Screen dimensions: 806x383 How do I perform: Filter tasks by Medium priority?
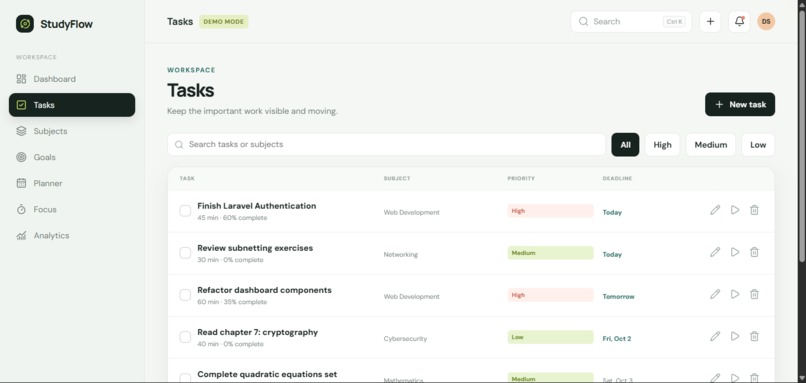click(710, 145)
